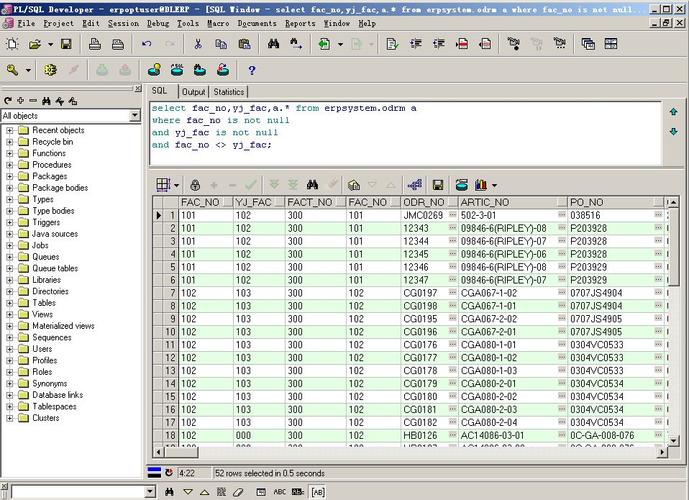Image resolution: width=689 pixels, height=500 pixels.
Task: Click the Execute gear icon
Action: [x=50, y=70]
